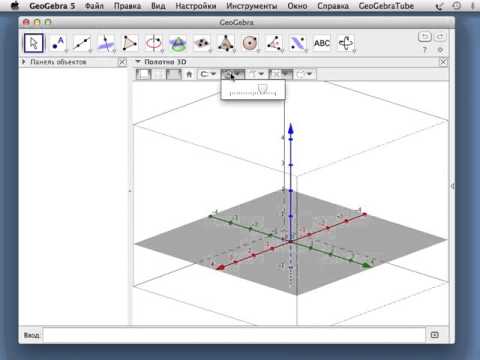The image size is (480, 360).
Task: Select the Reflect about plane tool
Action: click(x=298, y=43)
